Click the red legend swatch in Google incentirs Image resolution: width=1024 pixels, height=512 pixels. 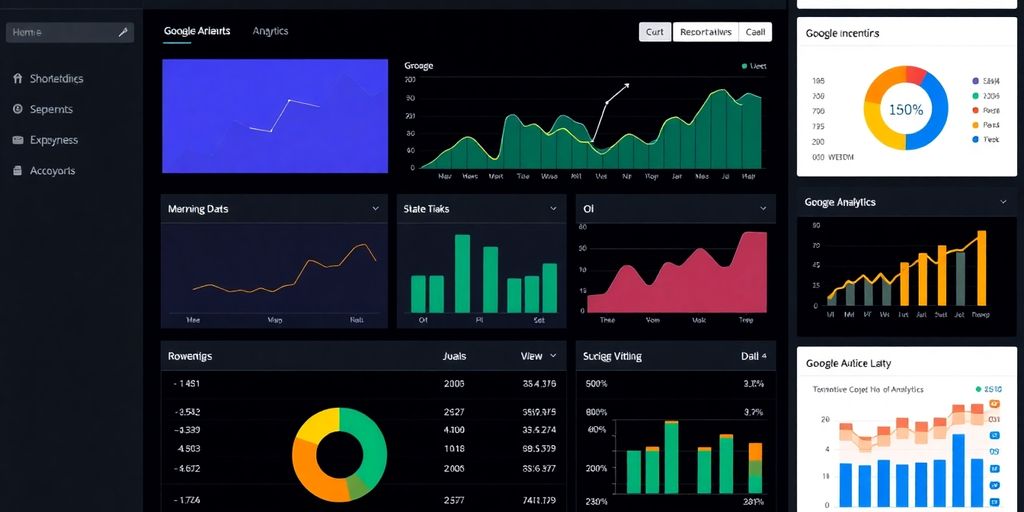[x=976, y=110]
